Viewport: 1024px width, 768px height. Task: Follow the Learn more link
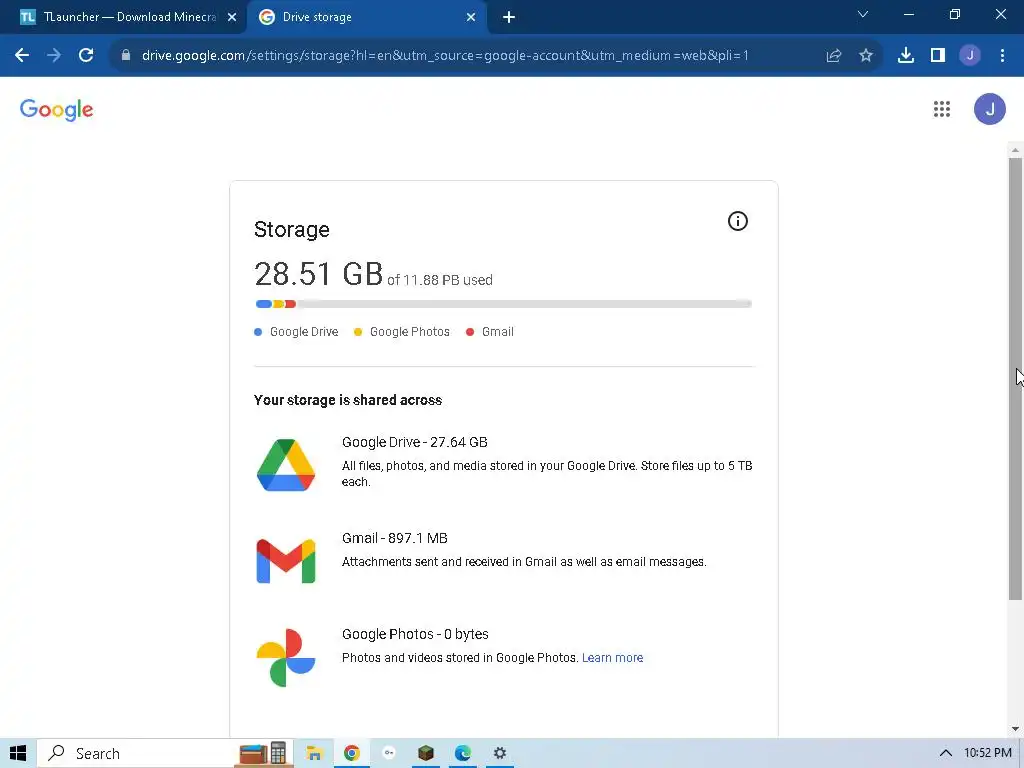point(613,658)
